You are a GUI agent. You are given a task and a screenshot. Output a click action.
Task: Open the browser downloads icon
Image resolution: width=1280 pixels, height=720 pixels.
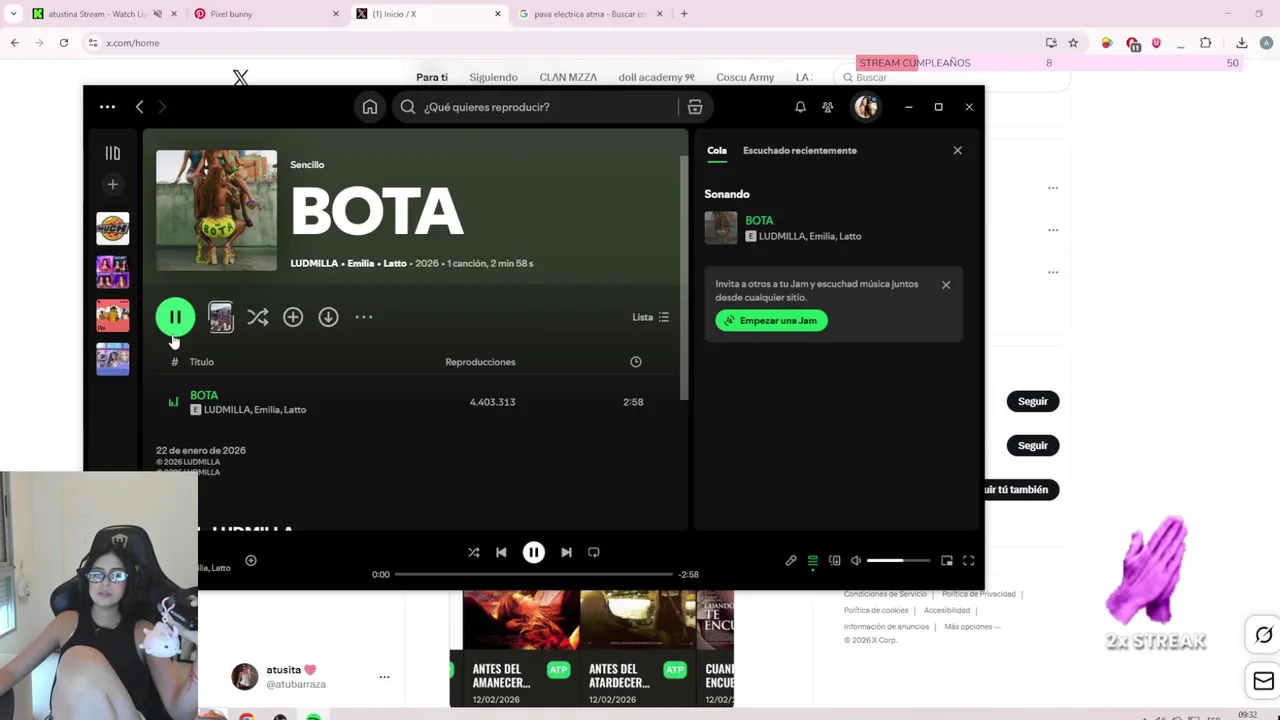pyautogui.click(x=1242, y=43)
